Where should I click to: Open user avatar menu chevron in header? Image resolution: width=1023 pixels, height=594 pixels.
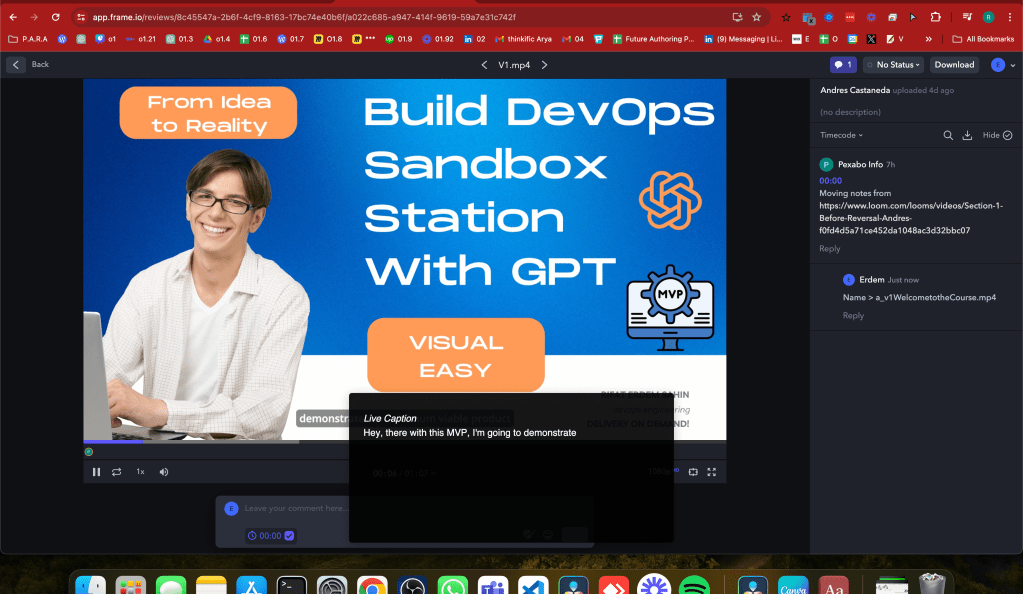[x=1013, y=65]
